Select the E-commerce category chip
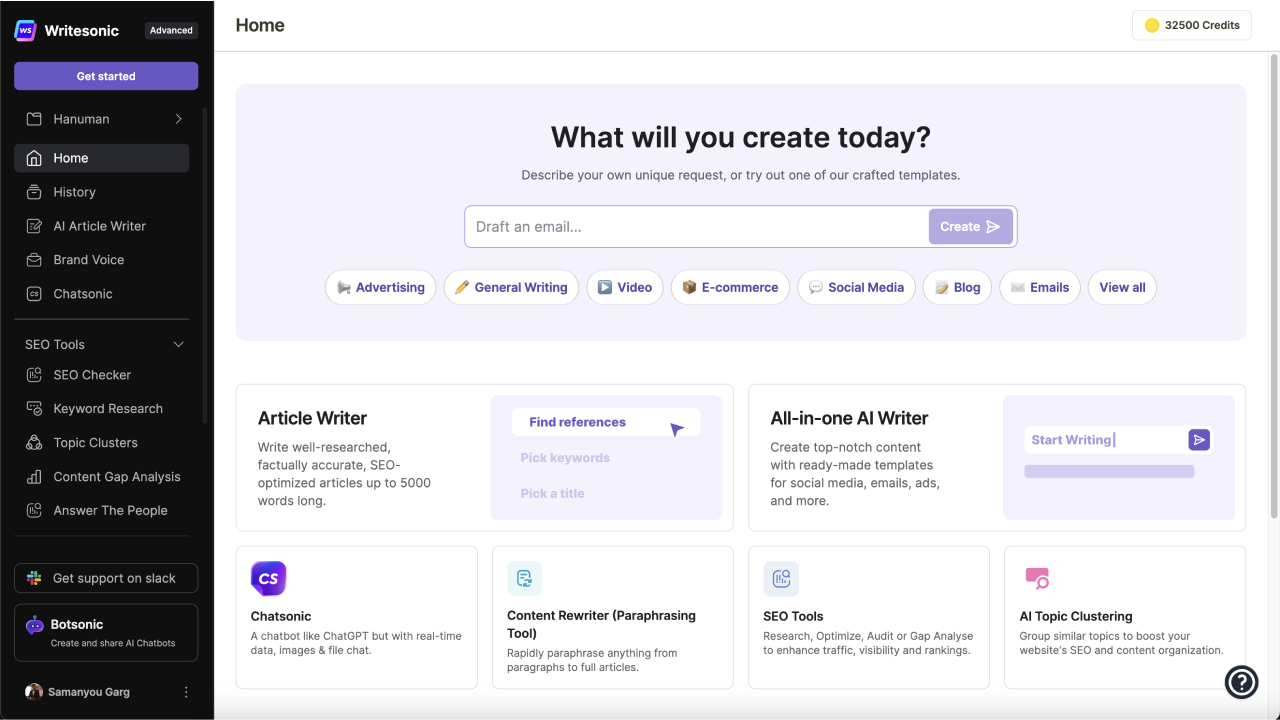The height and width of the screenshot is (720, 1280). click(x=730, y=287)
